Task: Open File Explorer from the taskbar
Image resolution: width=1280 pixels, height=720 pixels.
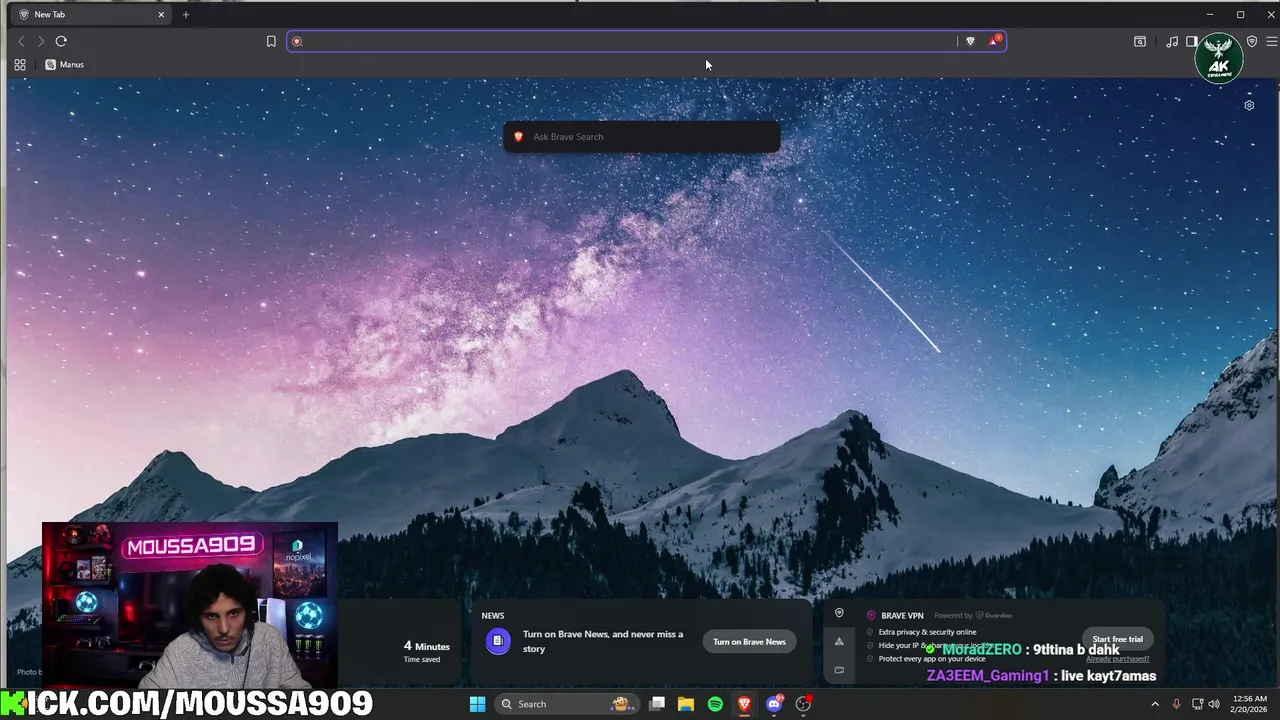Action: 686,704
